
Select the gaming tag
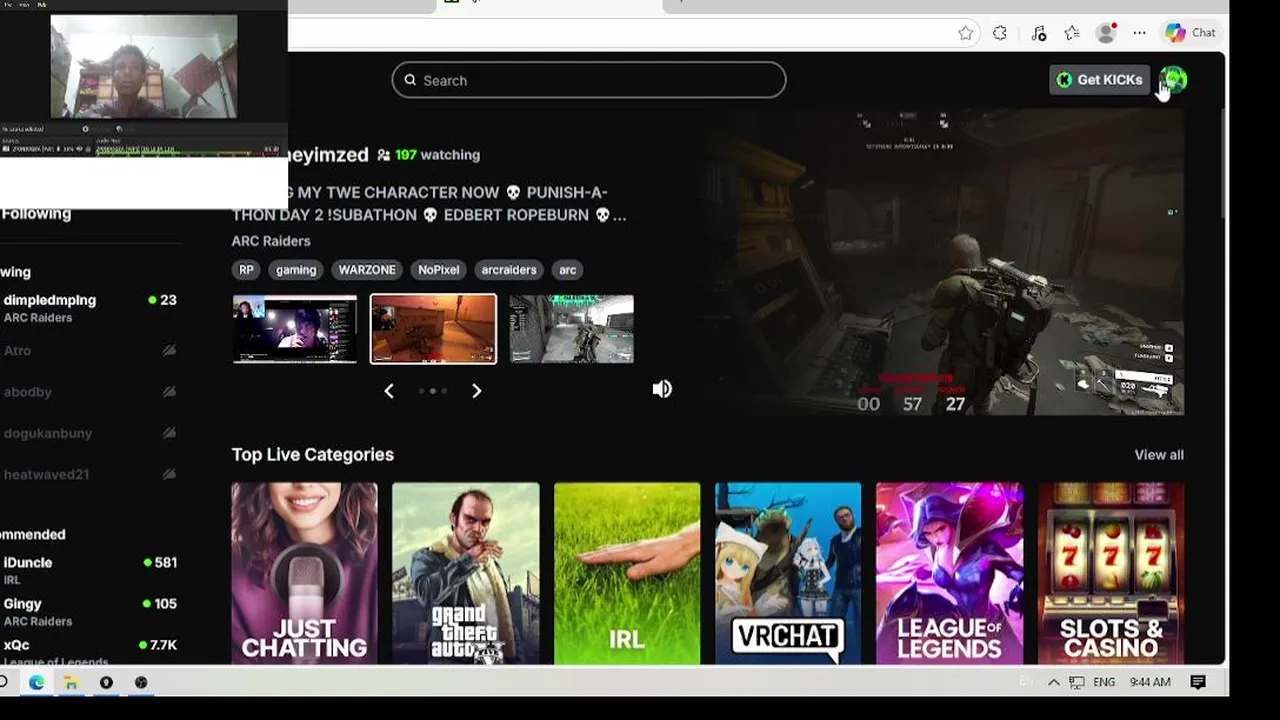pos(296,270)
